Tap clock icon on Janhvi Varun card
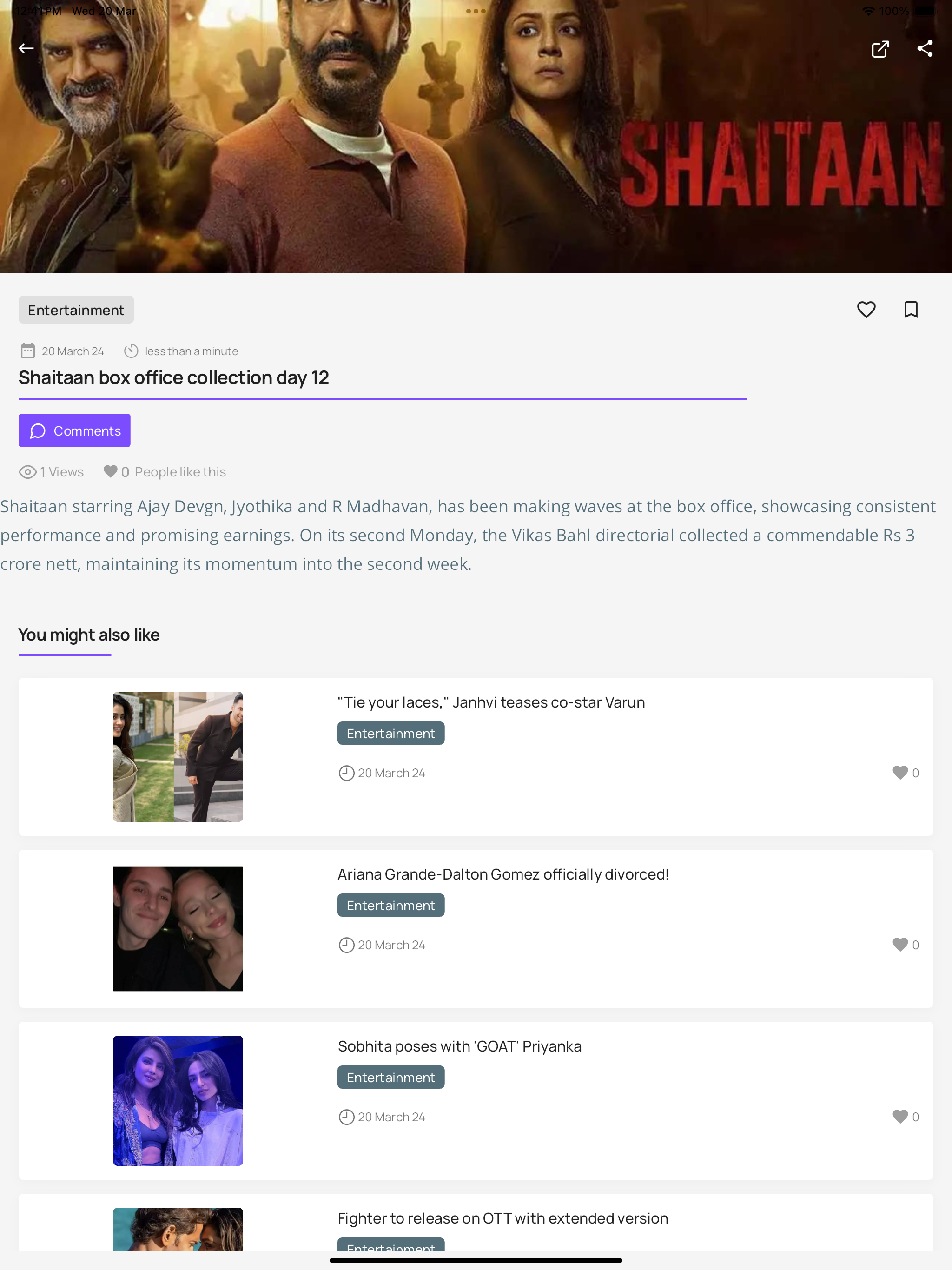Image resolution: width=952 pixels, height=1270 pixels. (x=346, y=773)
